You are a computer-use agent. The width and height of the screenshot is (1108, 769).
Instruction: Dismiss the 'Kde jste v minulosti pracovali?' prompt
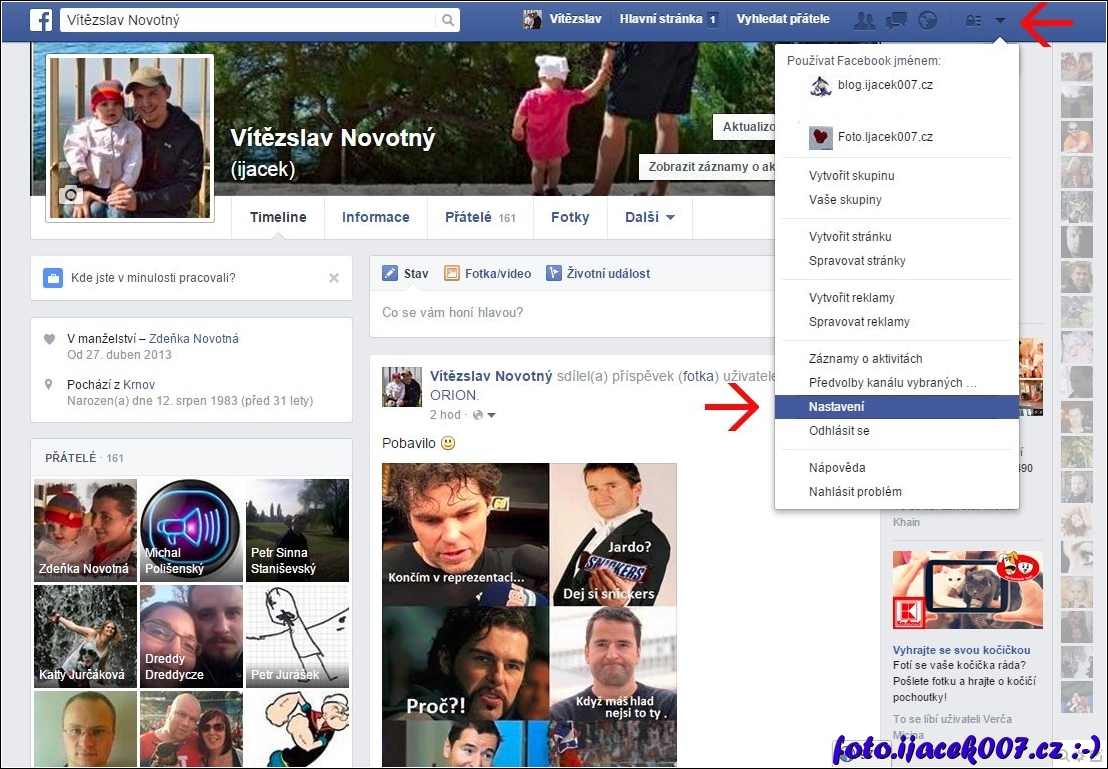tap(334, 278)
